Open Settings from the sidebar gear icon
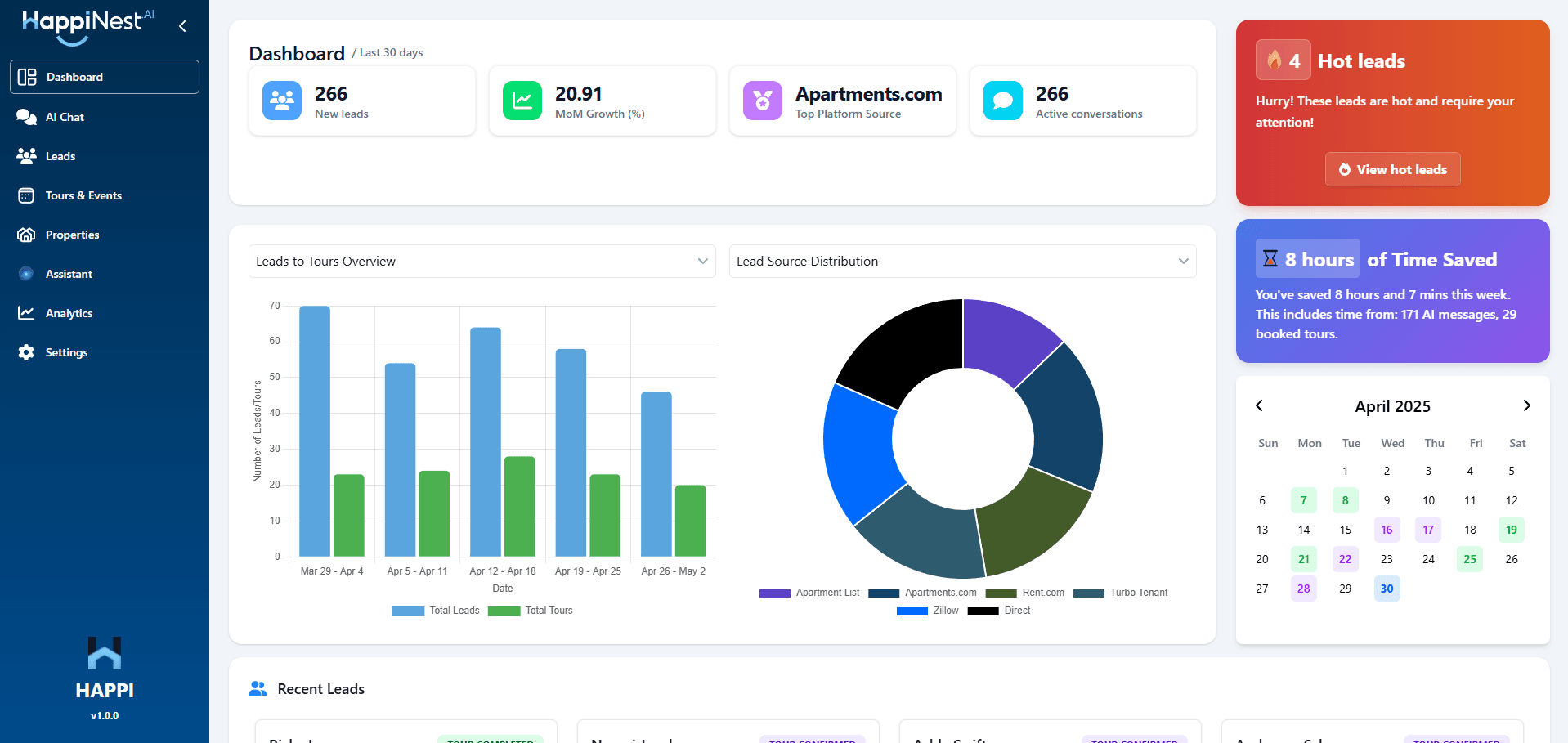 click(x=26, y=352)
